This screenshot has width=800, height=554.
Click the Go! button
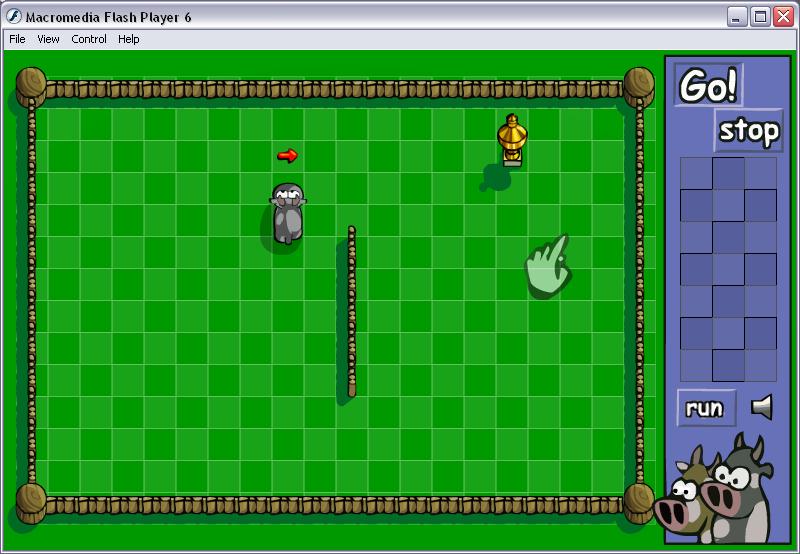pyautogui.click(x=709, y=85)
